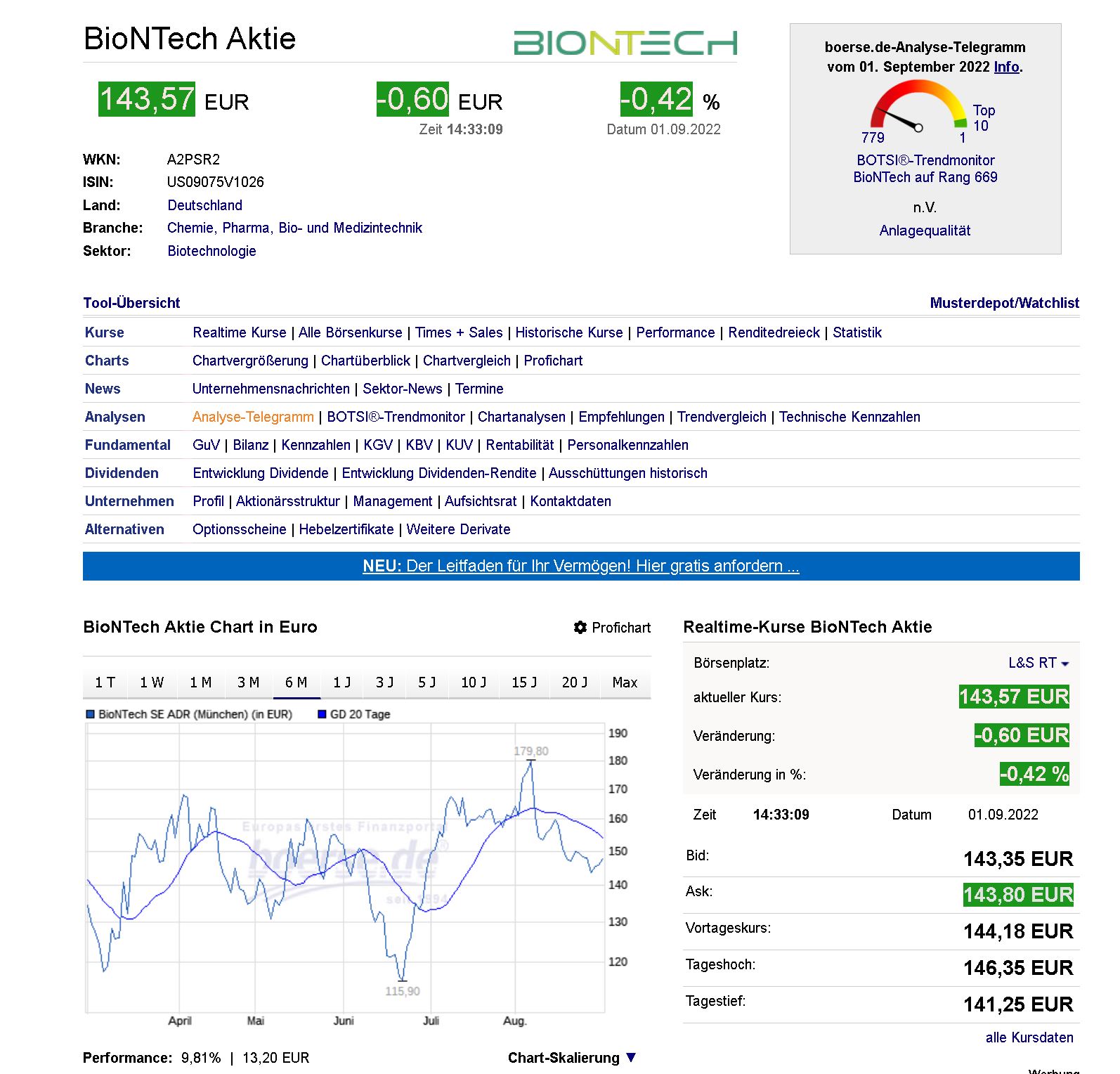This screenshot has height=1074, width=1120.
Task: Open Chartvergleich link
Action: [x=467, y=361]
